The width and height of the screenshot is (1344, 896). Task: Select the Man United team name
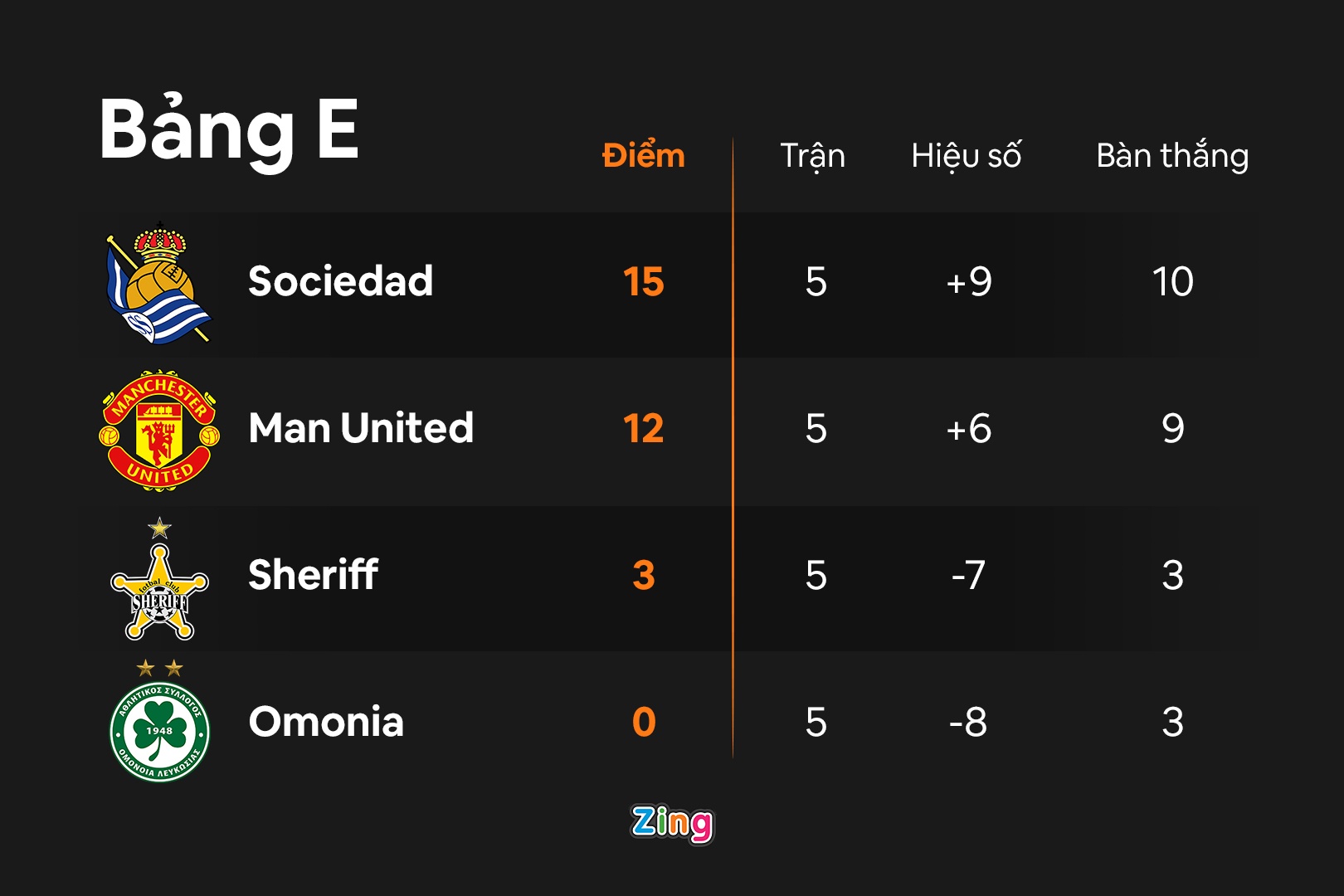(x=361, y=428)
